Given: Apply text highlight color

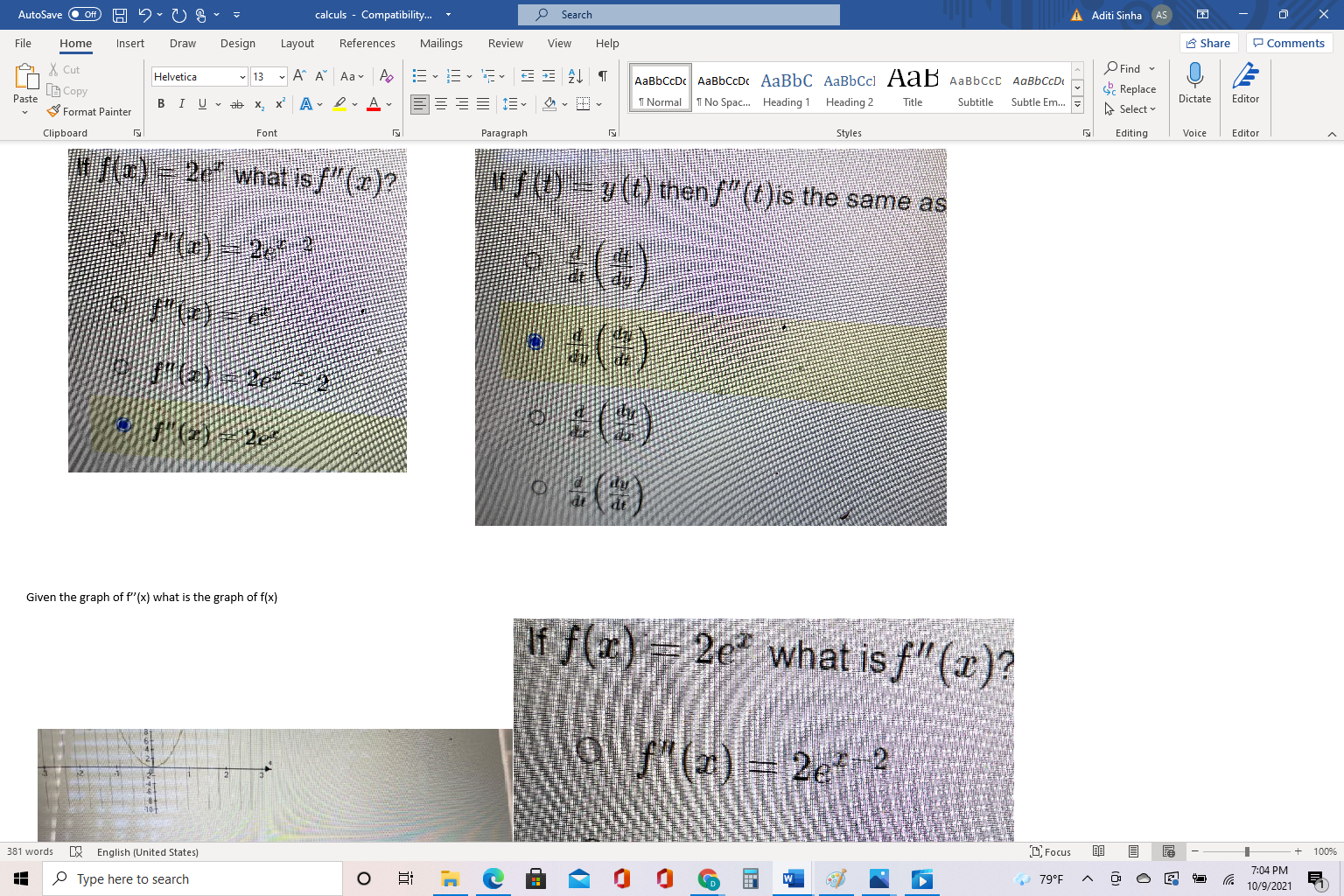Looking at the screenshot, I should click(339, 104).
